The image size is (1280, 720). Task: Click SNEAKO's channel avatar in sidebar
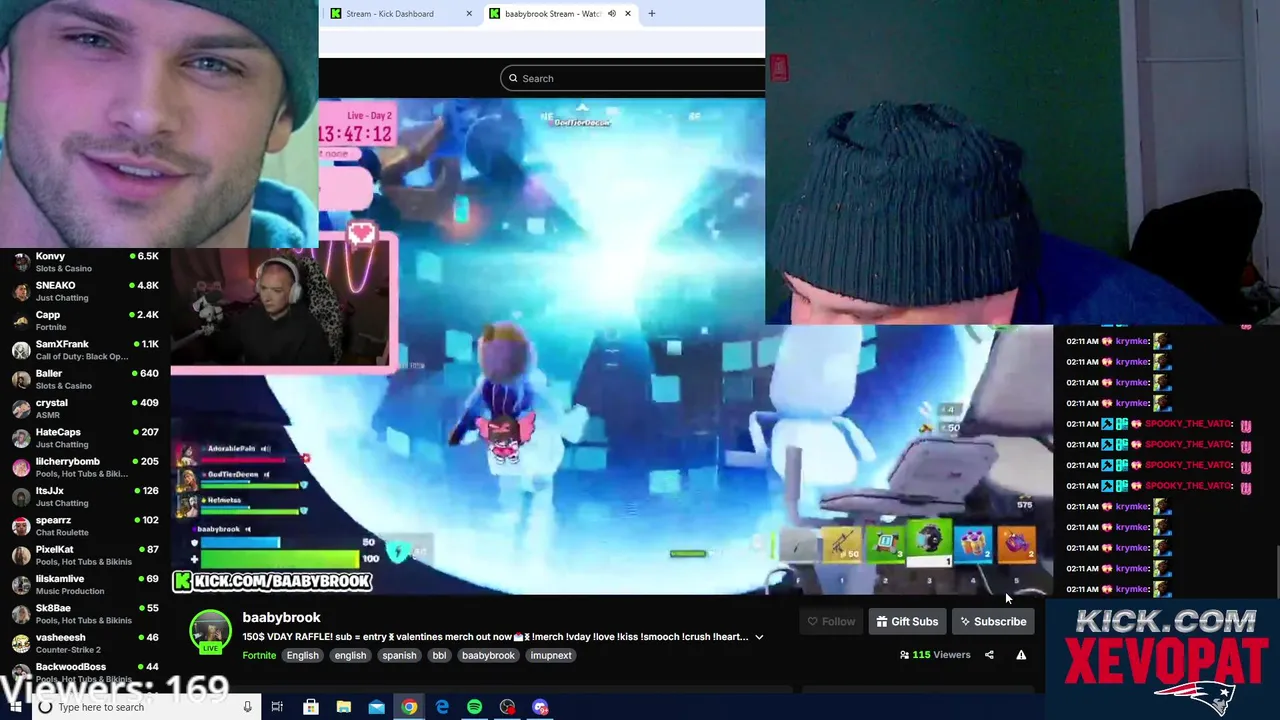tap(21, 291)
